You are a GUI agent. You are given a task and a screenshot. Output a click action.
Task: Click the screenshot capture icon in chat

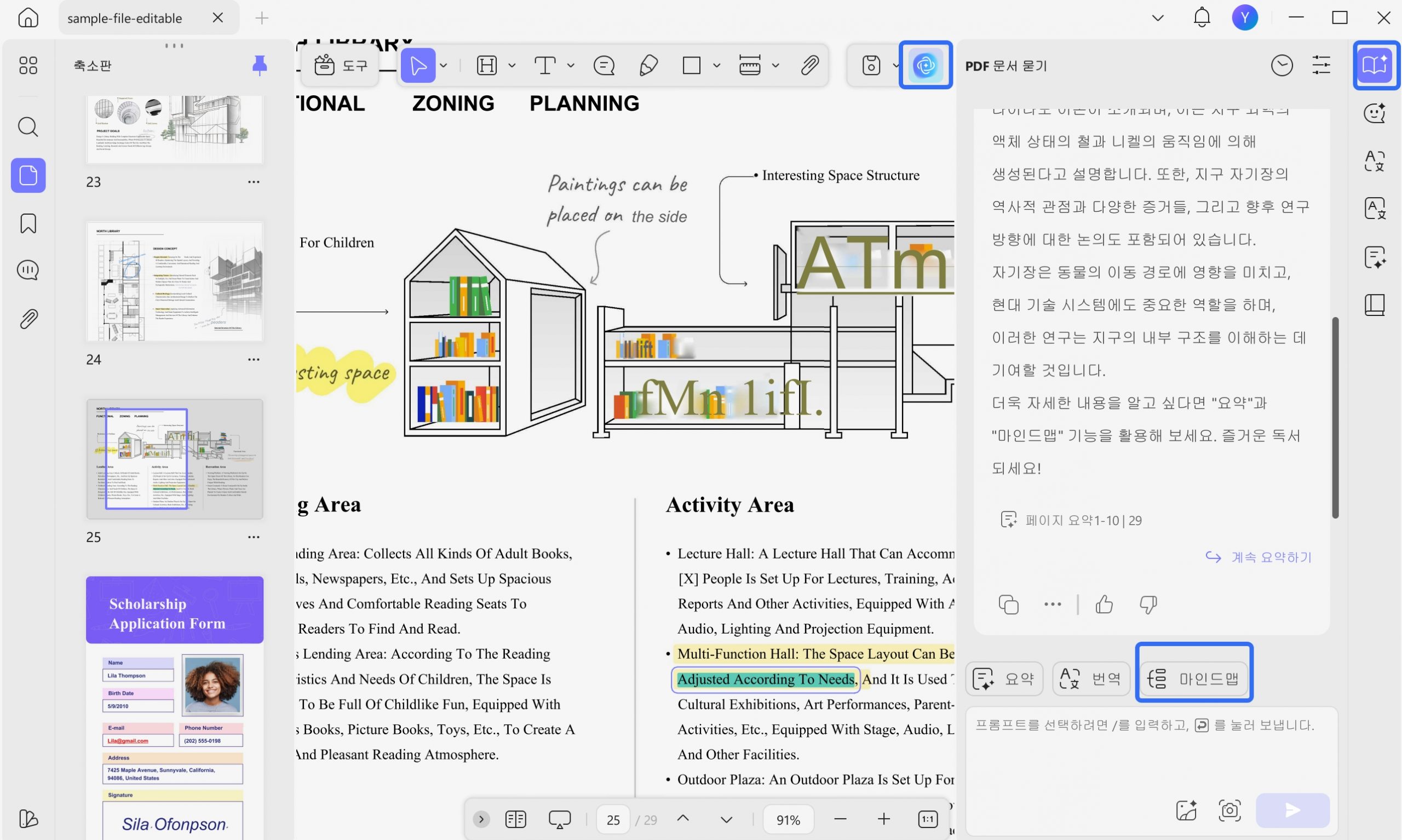[1229, 810]
